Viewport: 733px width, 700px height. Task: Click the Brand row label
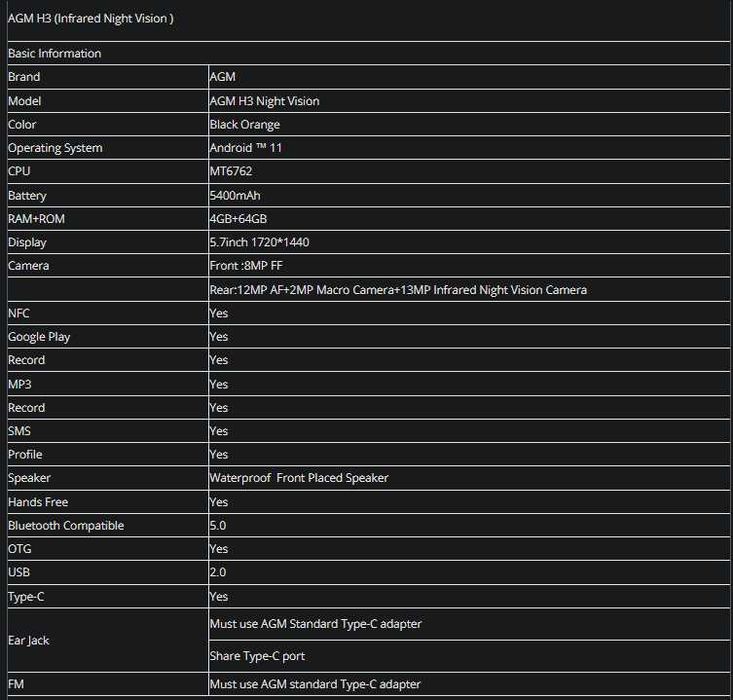click(x=24, y=77)
